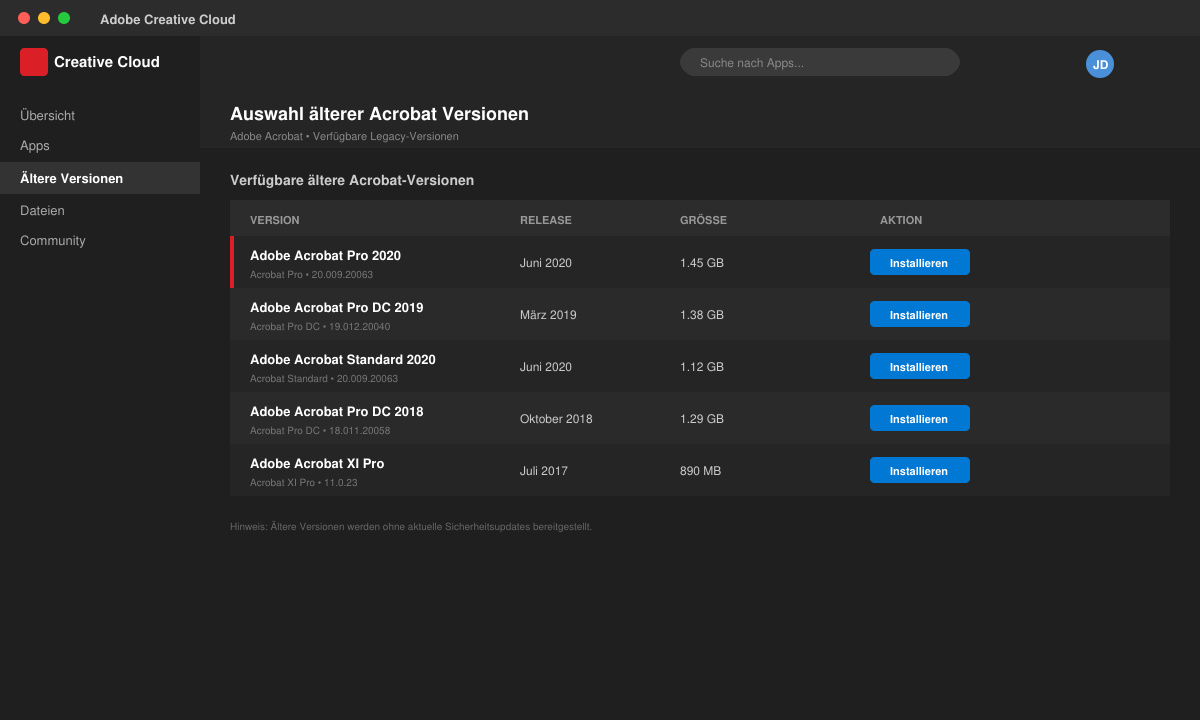Click build text 'Acrobat Pro DC • 18.011.20058'

[x=320, y=431]
